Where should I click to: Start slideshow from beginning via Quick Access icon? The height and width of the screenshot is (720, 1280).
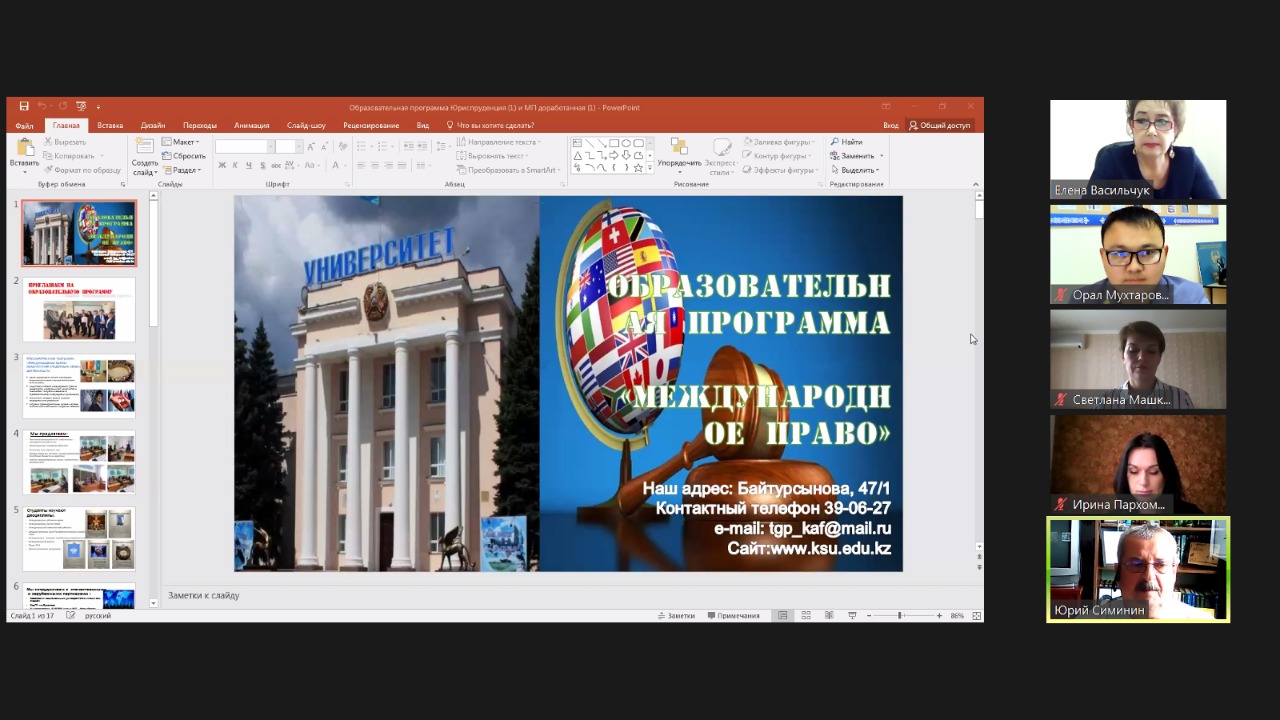tap(81, 107)
